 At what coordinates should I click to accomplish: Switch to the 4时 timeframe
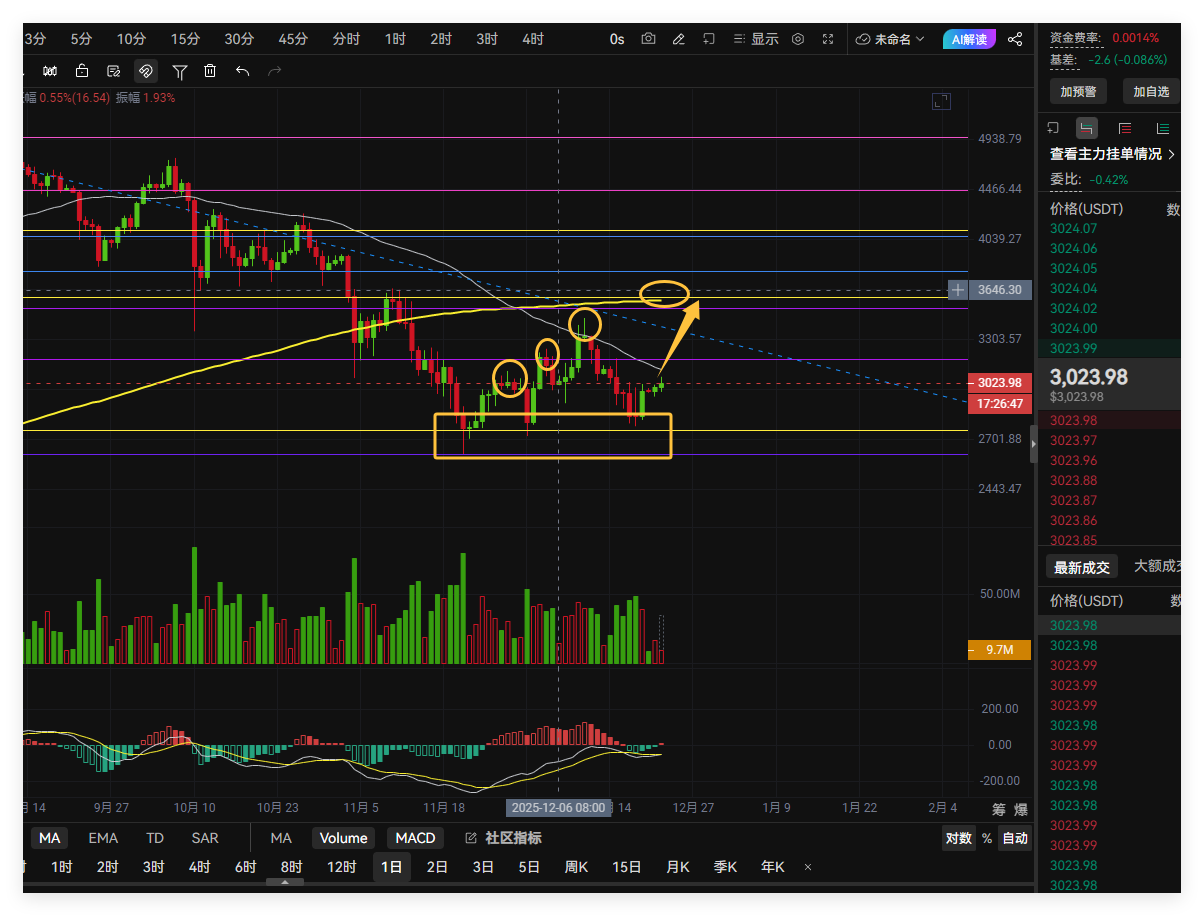[x=533, y=39]
